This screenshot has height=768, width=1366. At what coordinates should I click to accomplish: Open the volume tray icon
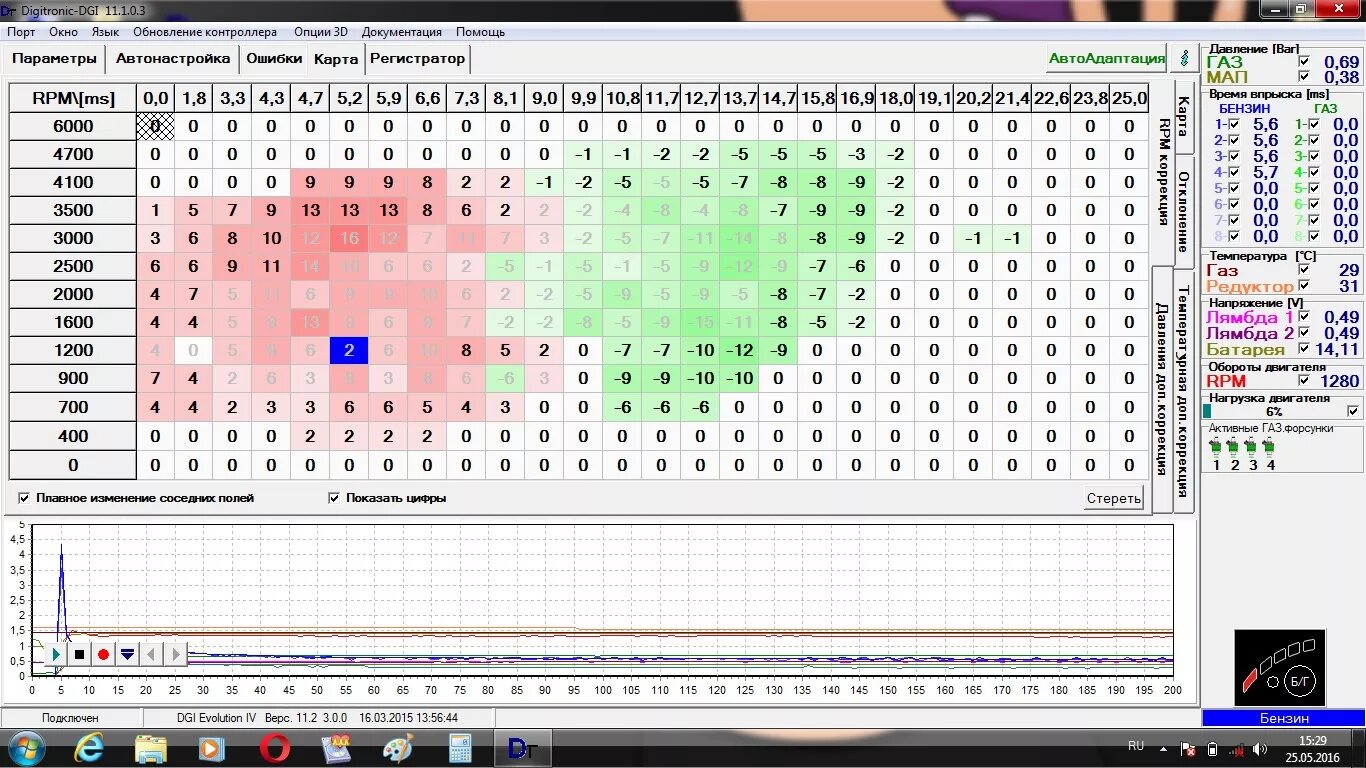(x=1260, y=749)
